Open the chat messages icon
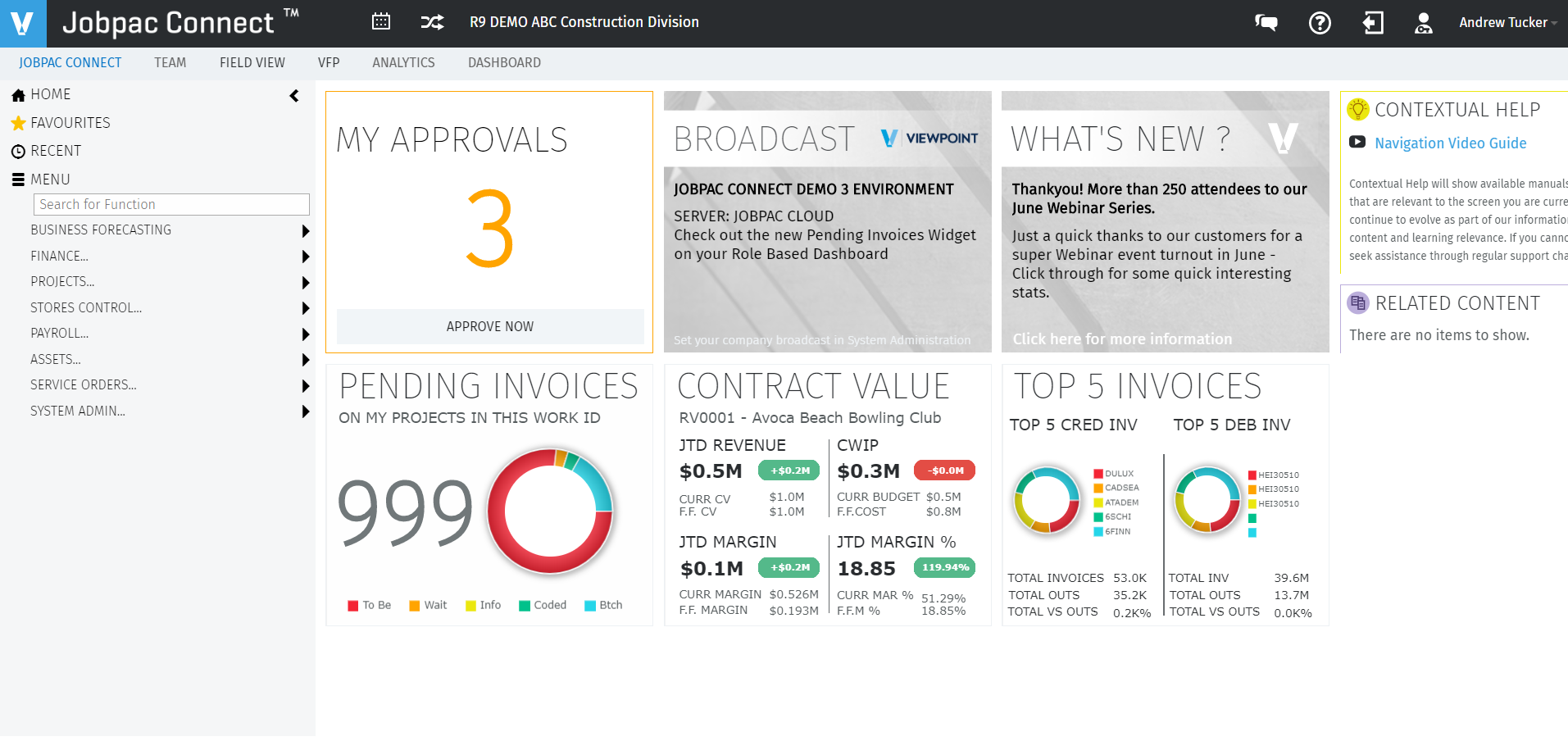Image resolution: width=1568 pixels, height=741 pixels. click(x=1266, y=23)
